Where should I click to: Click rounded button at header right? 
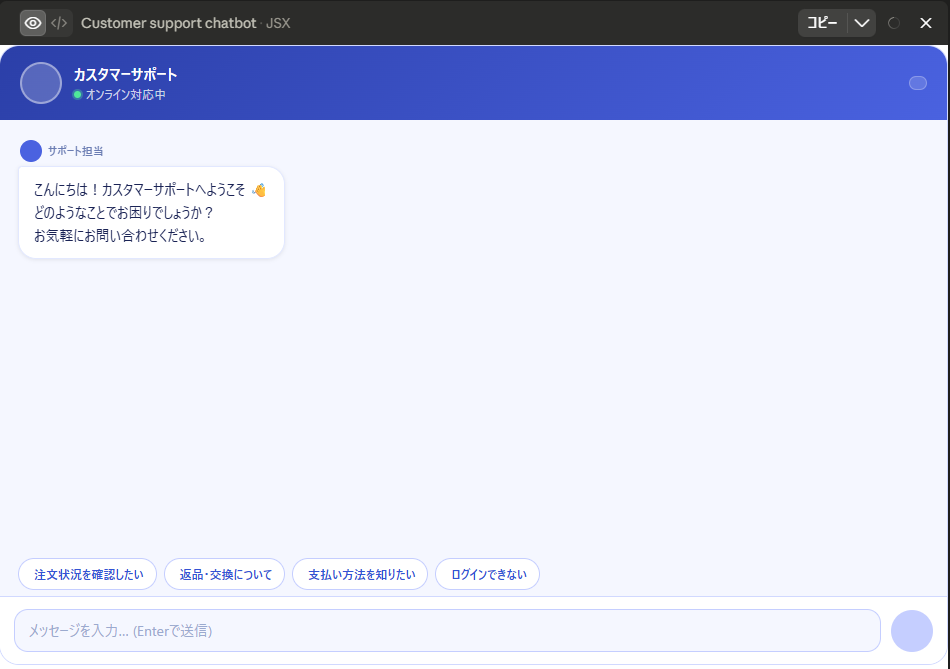tap(918, 83)
